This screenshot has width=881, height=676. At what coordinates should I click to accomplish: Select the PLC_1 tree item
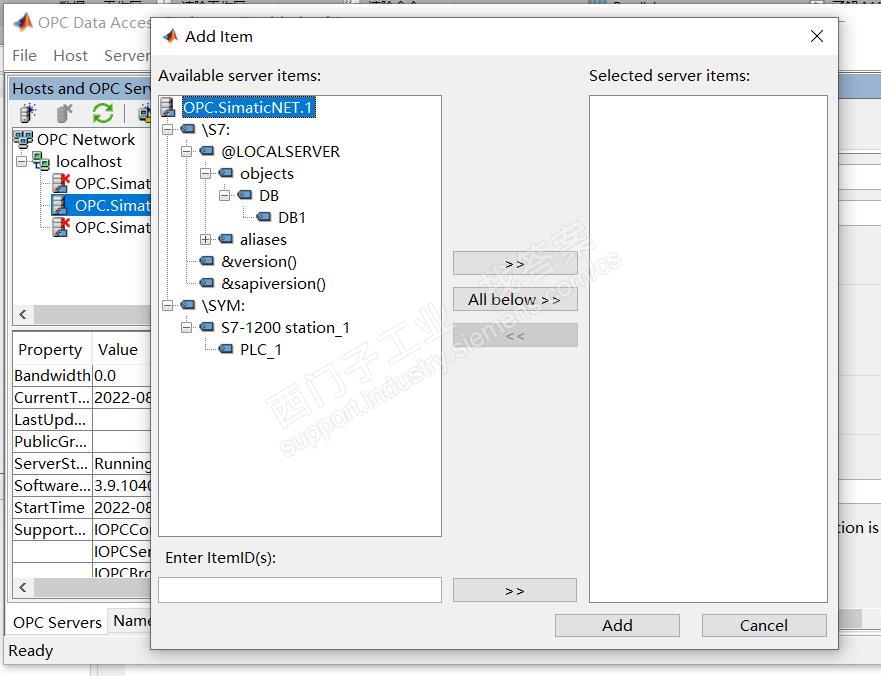pyautogui.click(x=261, y=350)
